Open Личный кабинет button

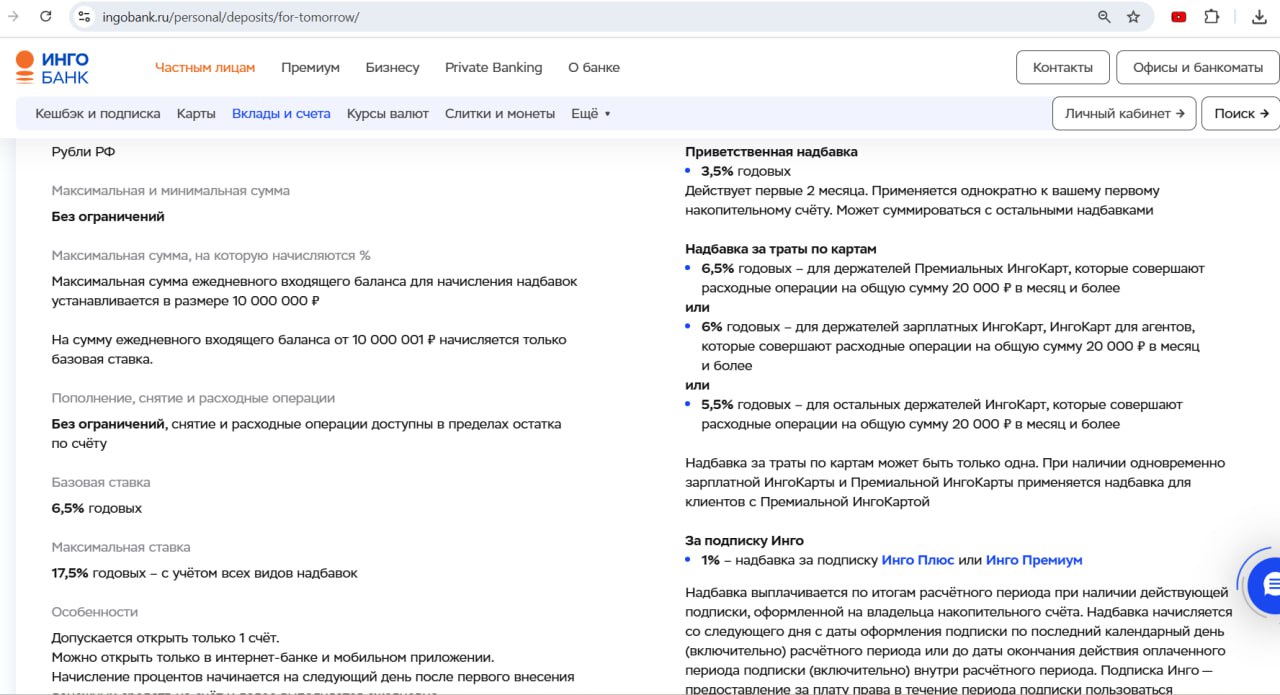tap(1124, 113)
